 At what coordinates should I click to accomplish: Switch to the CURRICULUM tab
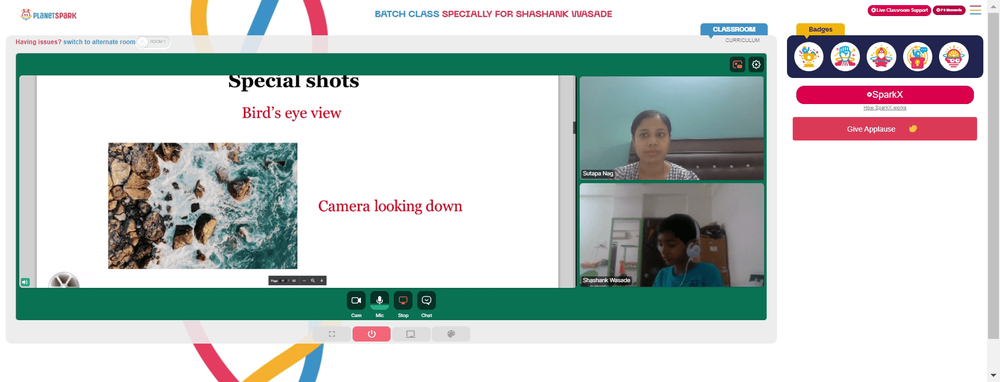[742, 40]
